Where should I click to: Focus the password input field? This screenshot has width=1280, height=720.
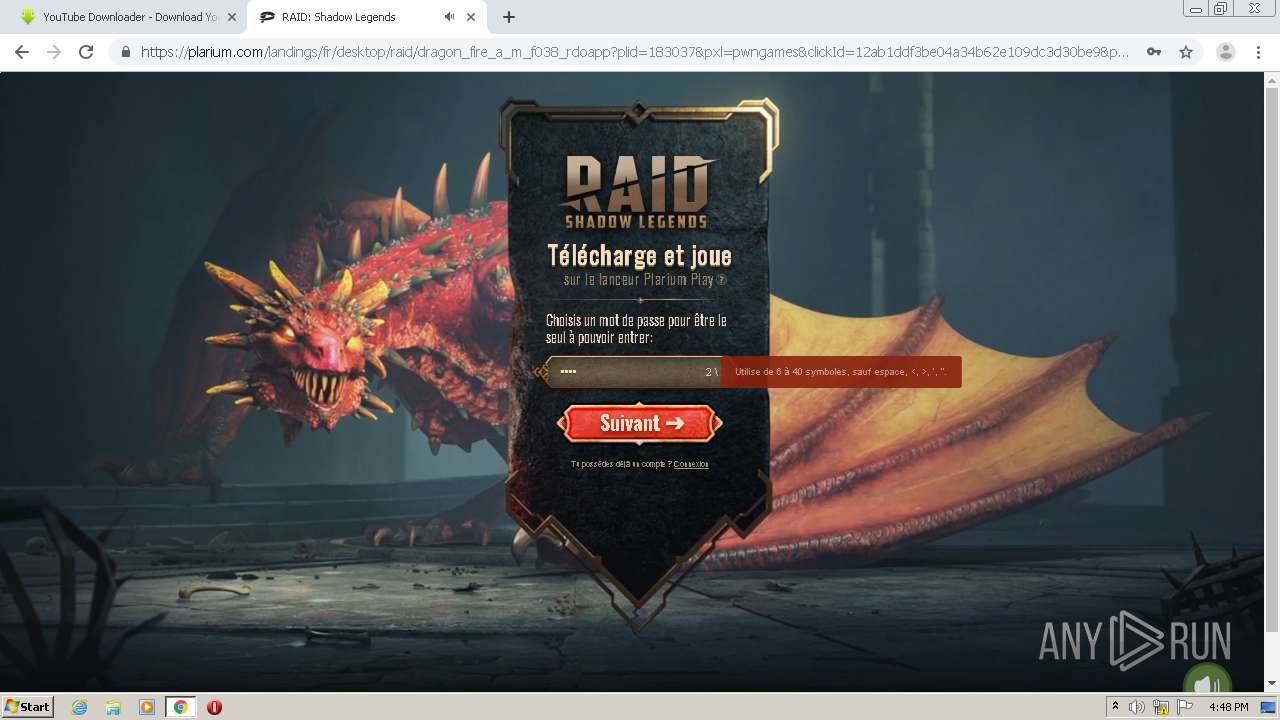pyautogui.click(x=633, y=372)
